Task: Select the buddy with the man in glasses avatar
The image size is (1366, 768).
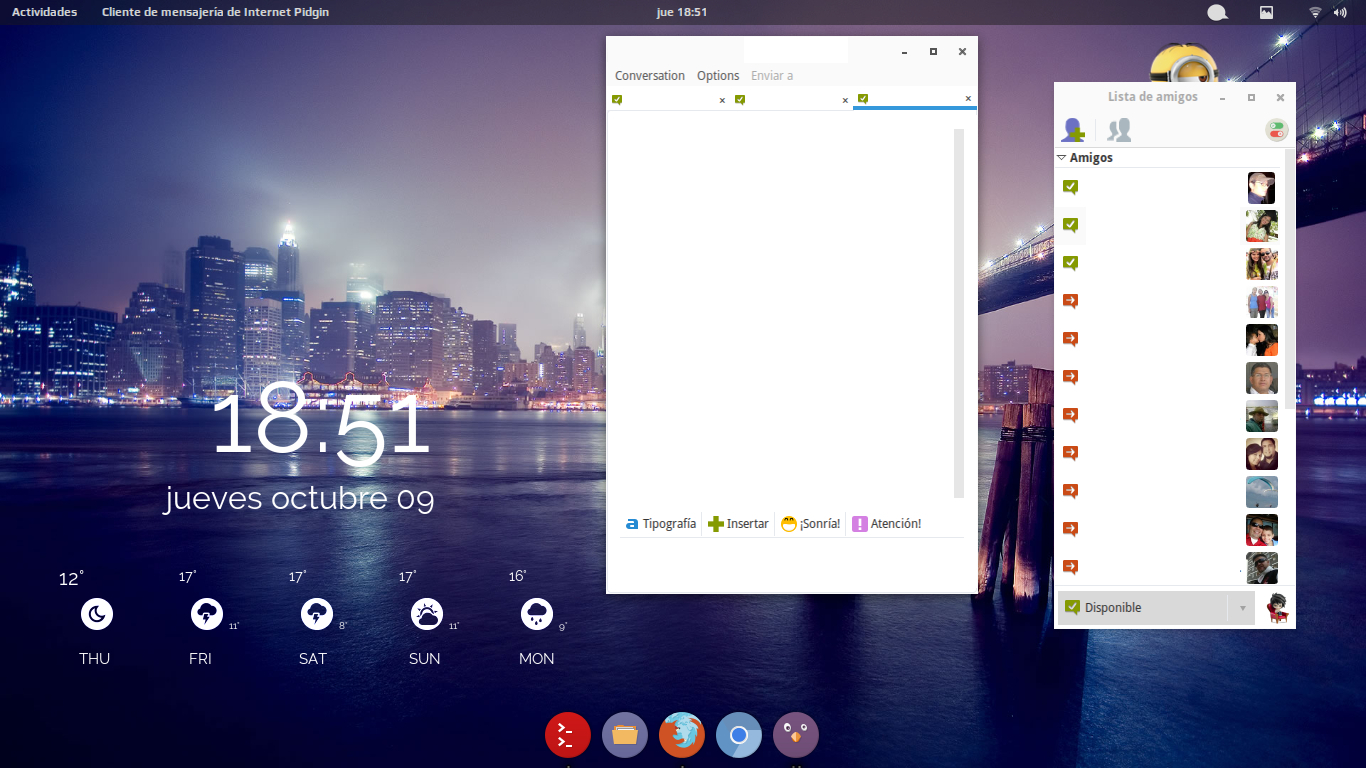Action: point(1262,378)
